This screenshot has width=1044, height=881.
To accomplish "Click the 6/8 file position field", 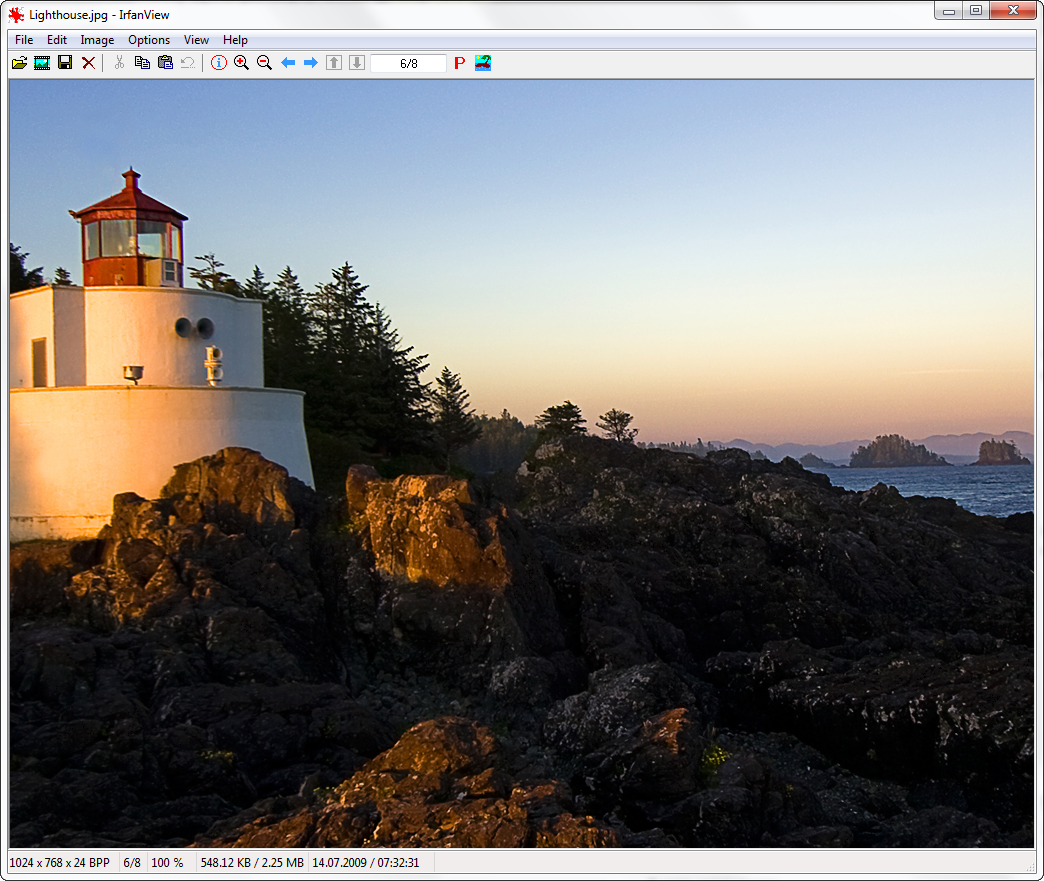I will tap(408, 62).
